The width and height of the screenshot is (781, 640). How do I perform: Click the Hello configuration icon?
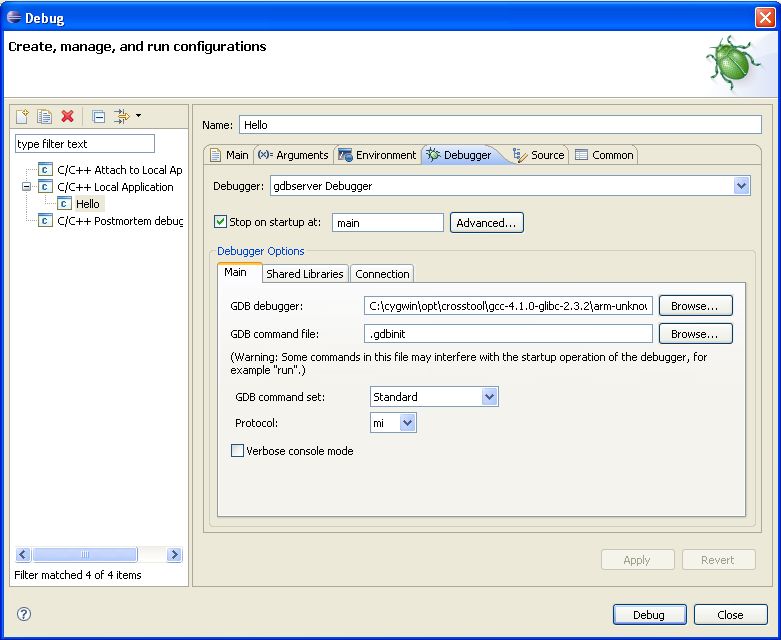(64, 204)
